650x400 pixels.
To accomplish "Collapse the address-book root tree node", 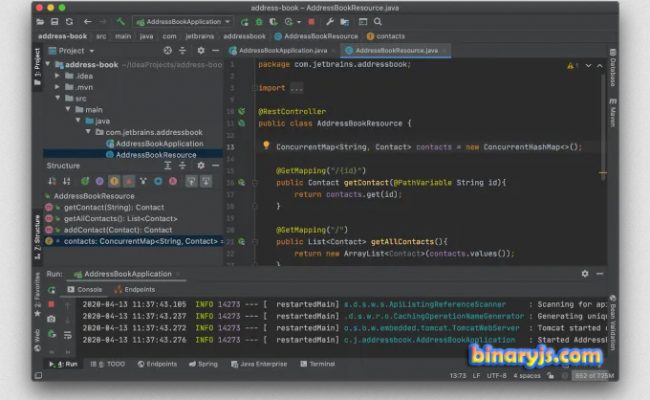I will (49, 65).
